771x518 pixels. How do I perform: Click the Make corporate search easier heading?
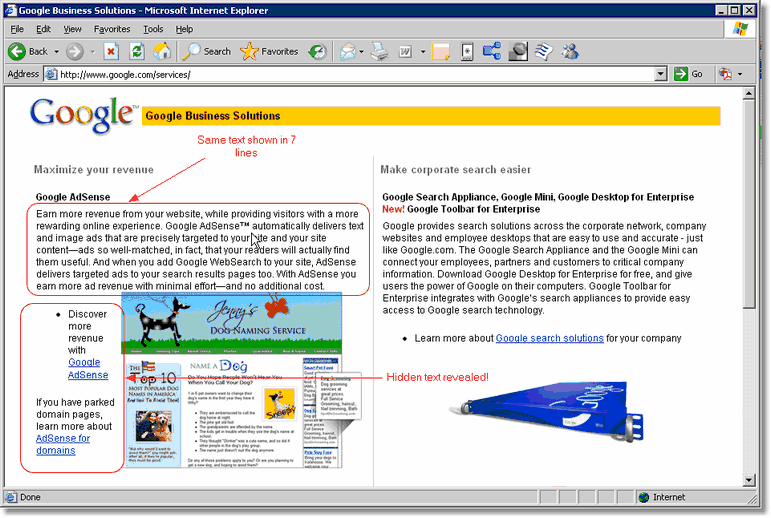coord(455,170)
